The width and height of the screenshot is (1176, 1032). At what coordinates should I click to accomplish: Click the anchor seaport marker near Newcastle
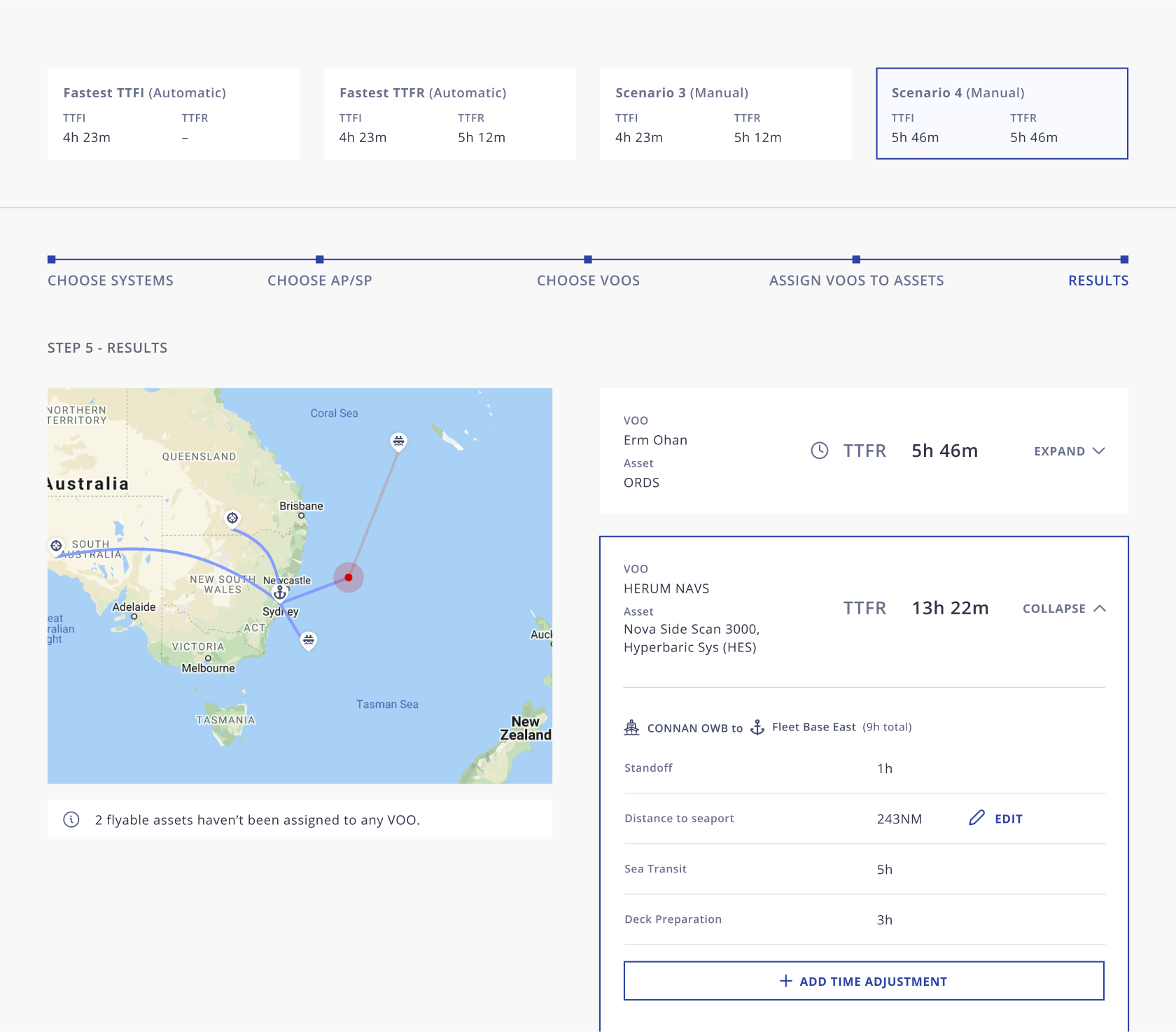pos(280,592)
